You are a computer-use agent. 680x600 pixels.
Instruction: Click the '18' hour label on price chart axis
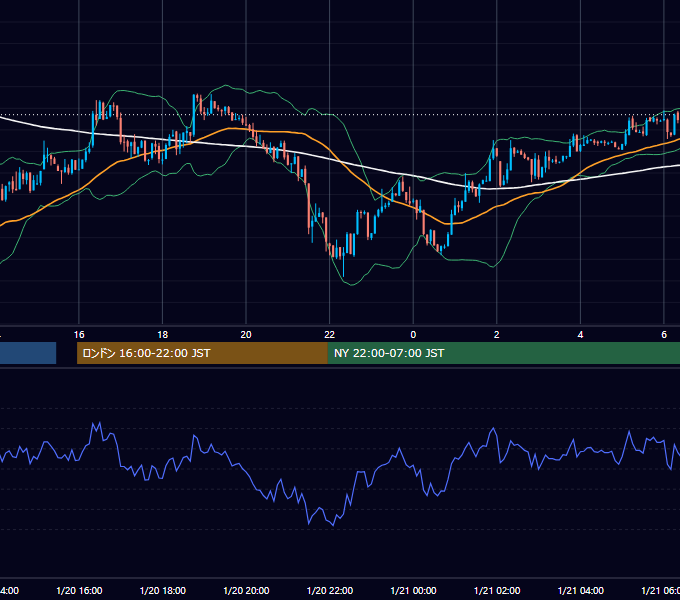(163, 335)
